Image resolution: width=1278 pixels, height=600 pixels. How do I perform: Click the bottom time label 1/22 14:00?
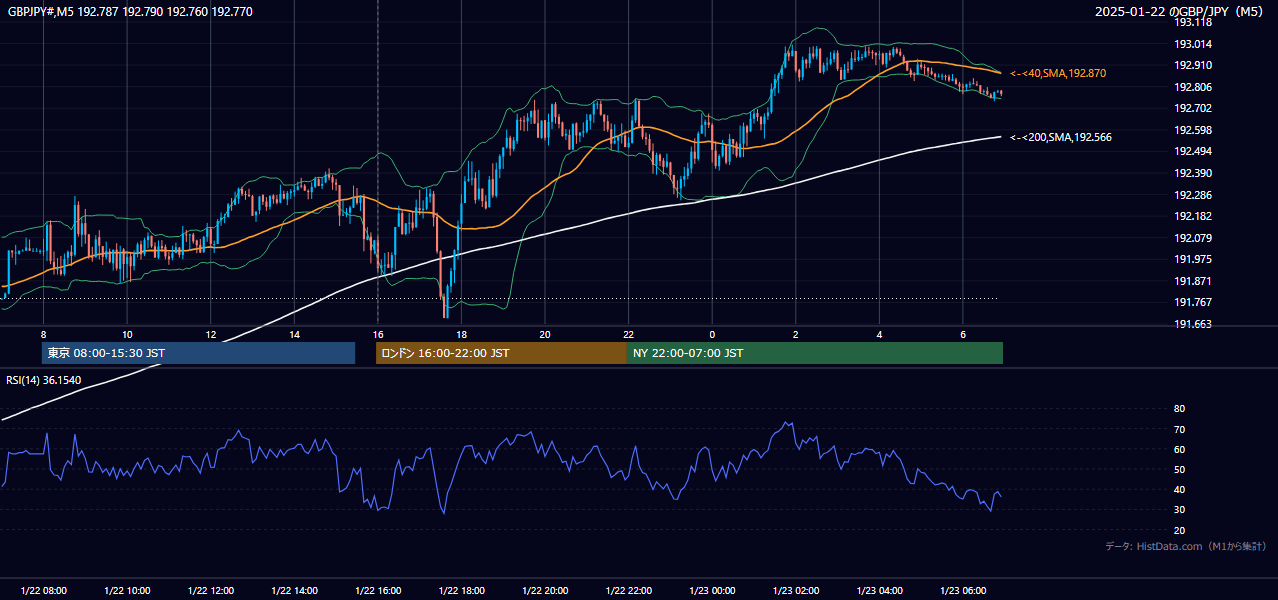click(294, 591)
